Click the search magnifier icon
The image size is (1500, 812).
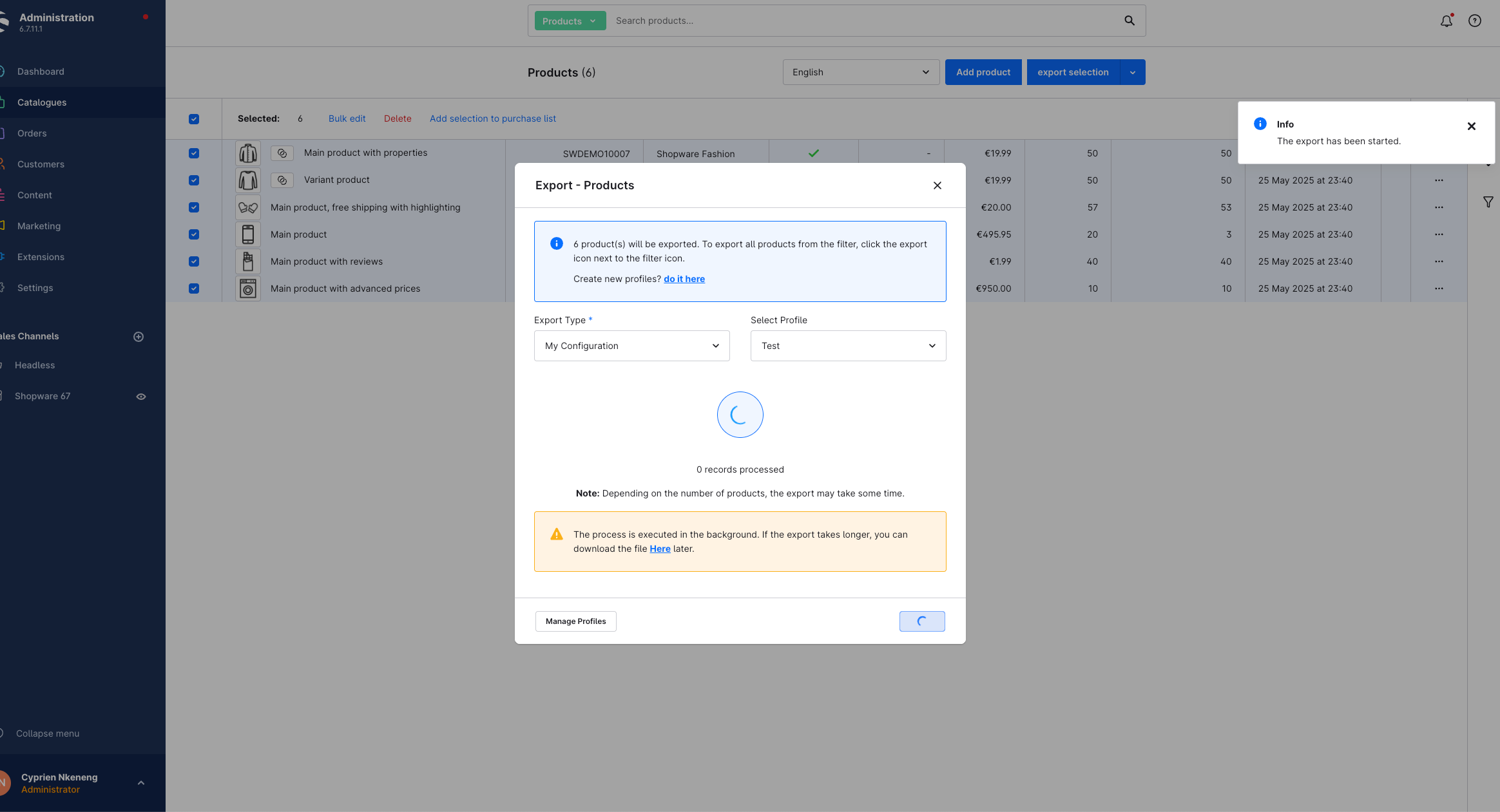pos(1130,21)
